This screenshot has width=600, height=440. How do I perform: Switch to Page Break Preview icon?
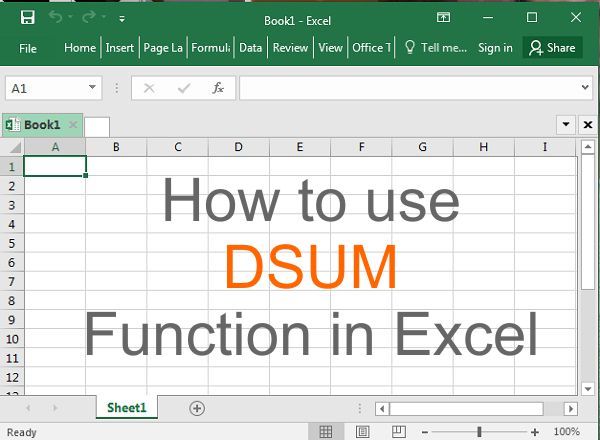tap(399, 432)
